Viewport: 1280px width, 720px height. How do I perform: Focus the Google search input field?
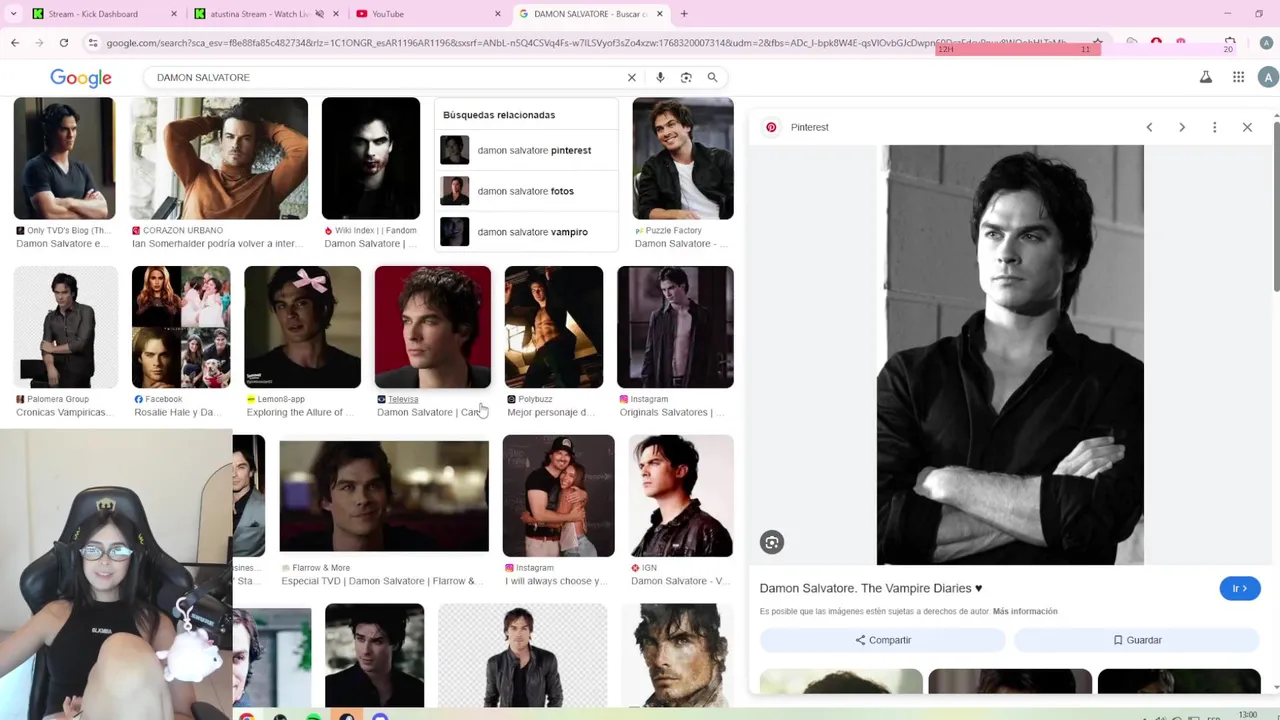click(x=385, y=77)
